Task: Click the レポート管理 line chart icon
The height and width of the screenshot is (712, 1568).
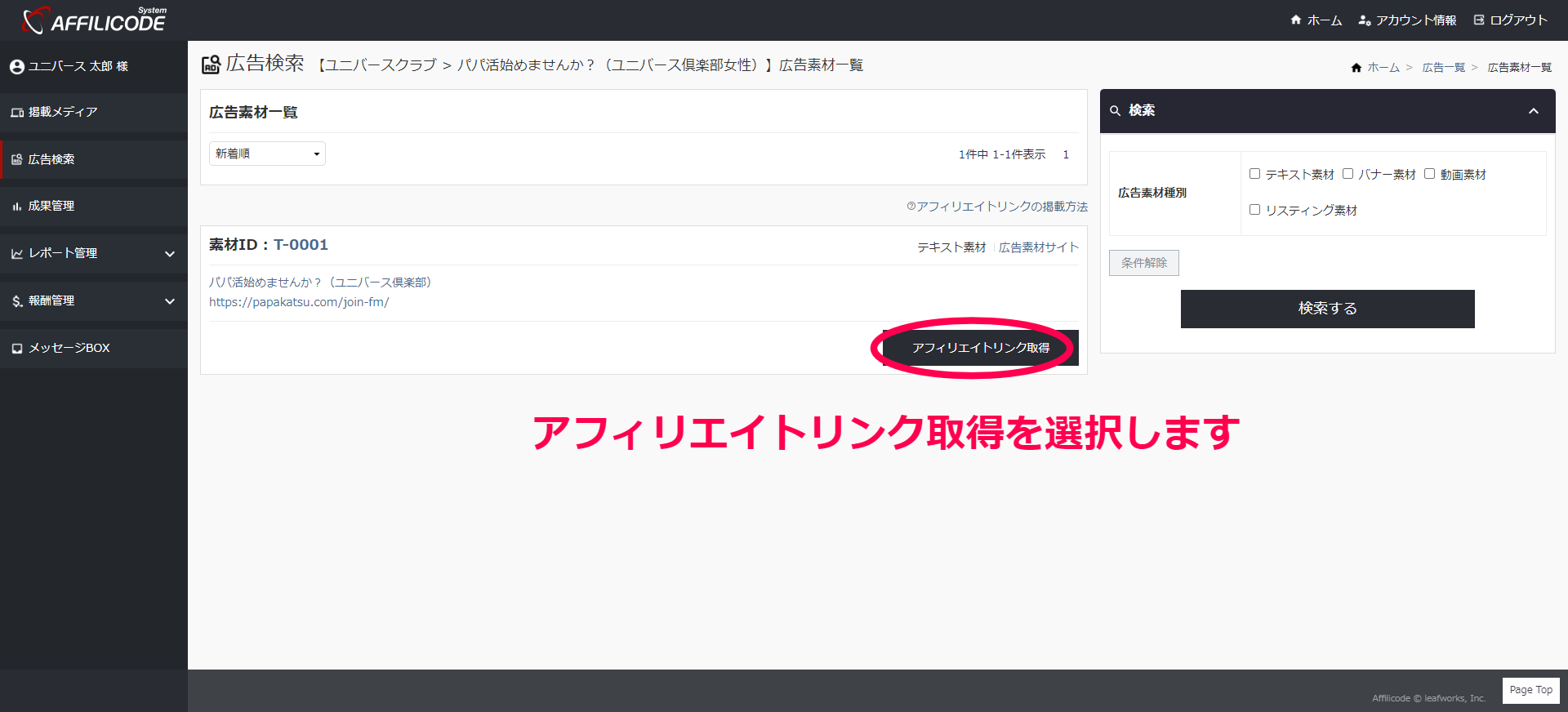Action: coord(17,254)
